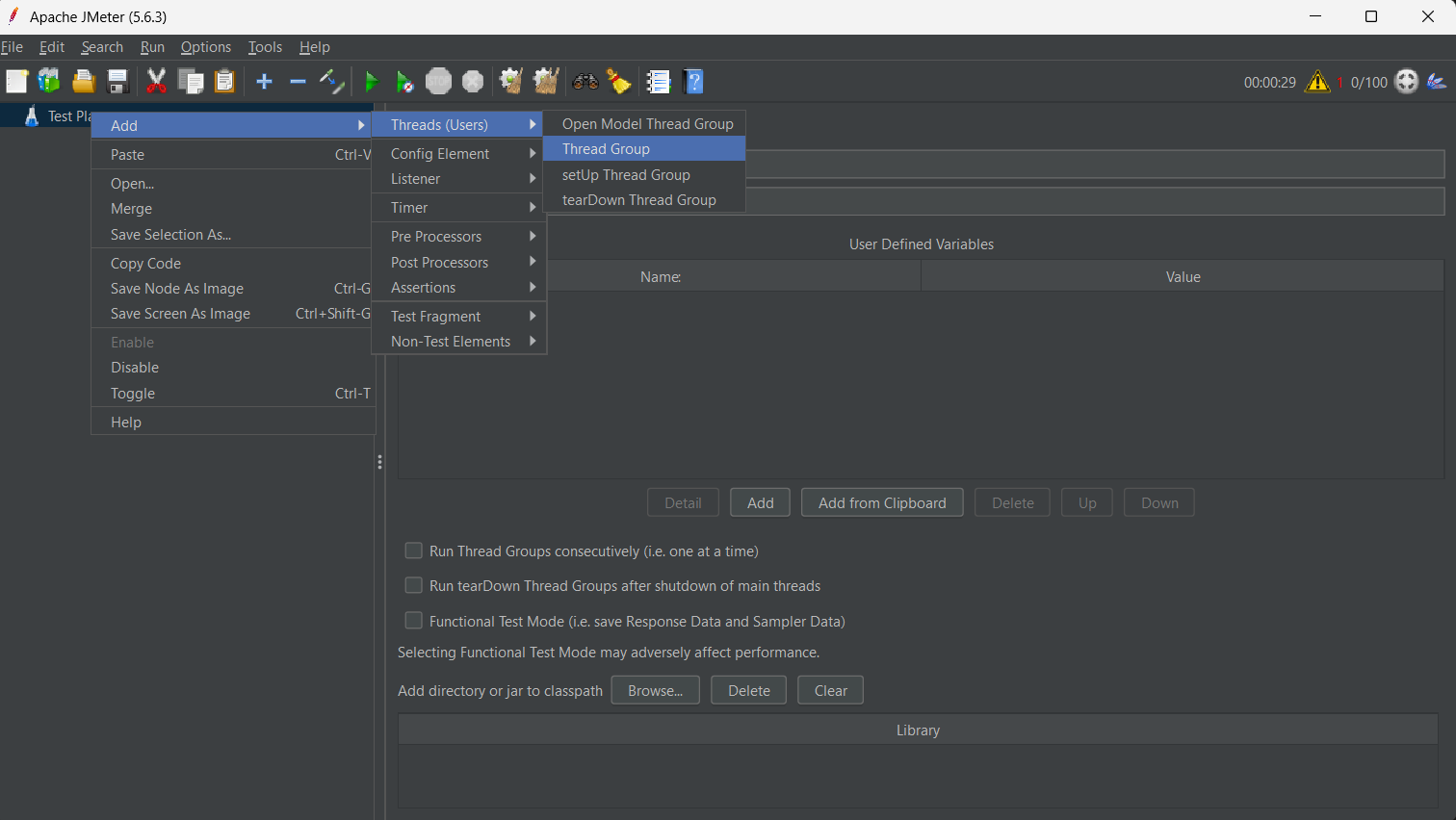Open the Function Helper list icon
Screen dimensions: 1456x820
tap(659, 82)
